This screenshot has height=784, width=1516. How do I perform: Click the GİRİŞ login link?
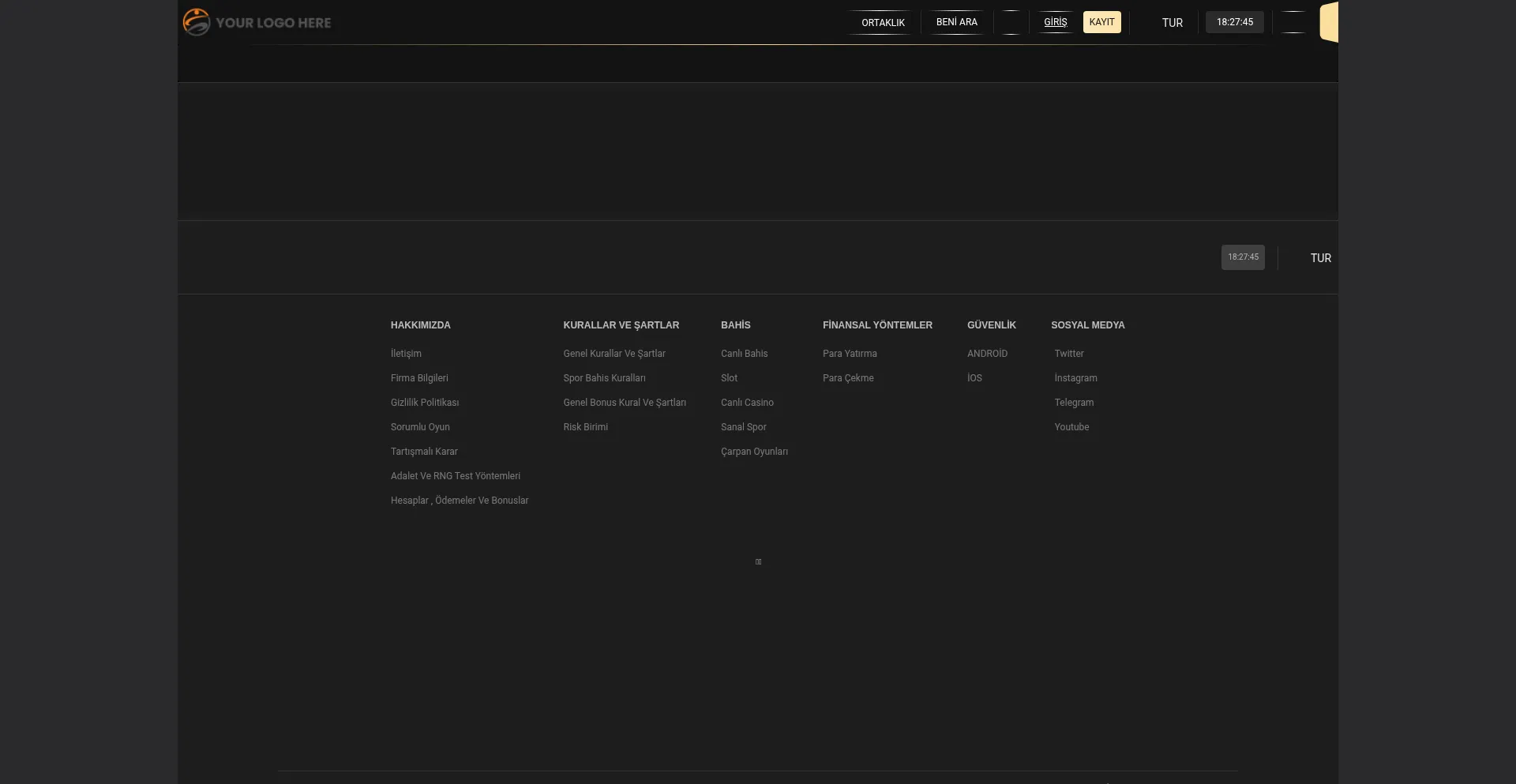tap(1055, 22)
